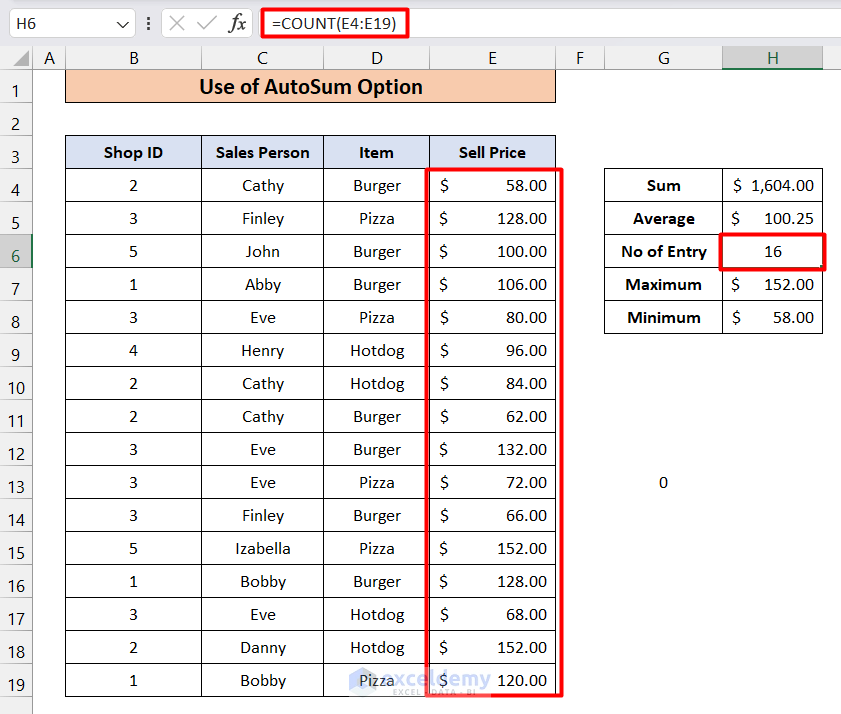Click the 'Sell Price' header cell
Viewport: 841px width, 714px height.
492,152
